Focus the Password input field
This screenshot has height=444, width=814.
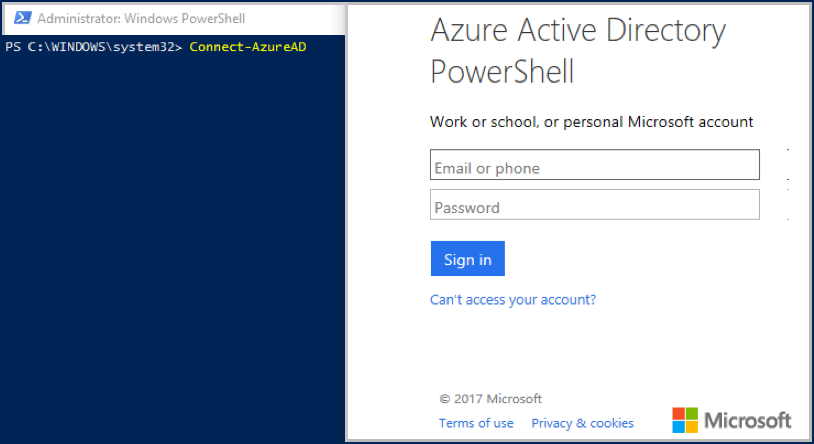[594, 206]
